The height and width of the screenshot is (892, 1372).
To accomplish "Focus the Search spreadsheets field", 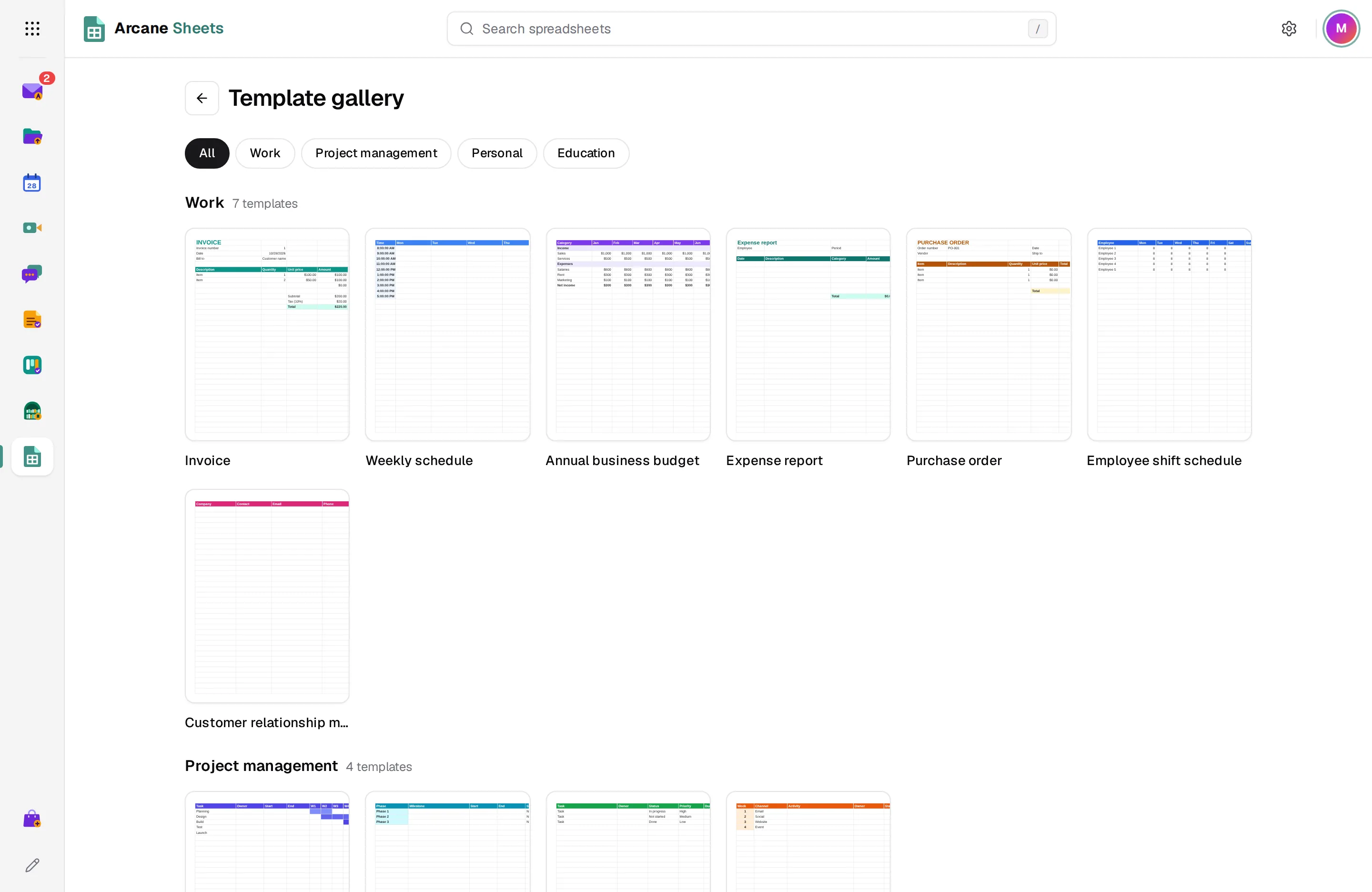I will tap(751, 28).
